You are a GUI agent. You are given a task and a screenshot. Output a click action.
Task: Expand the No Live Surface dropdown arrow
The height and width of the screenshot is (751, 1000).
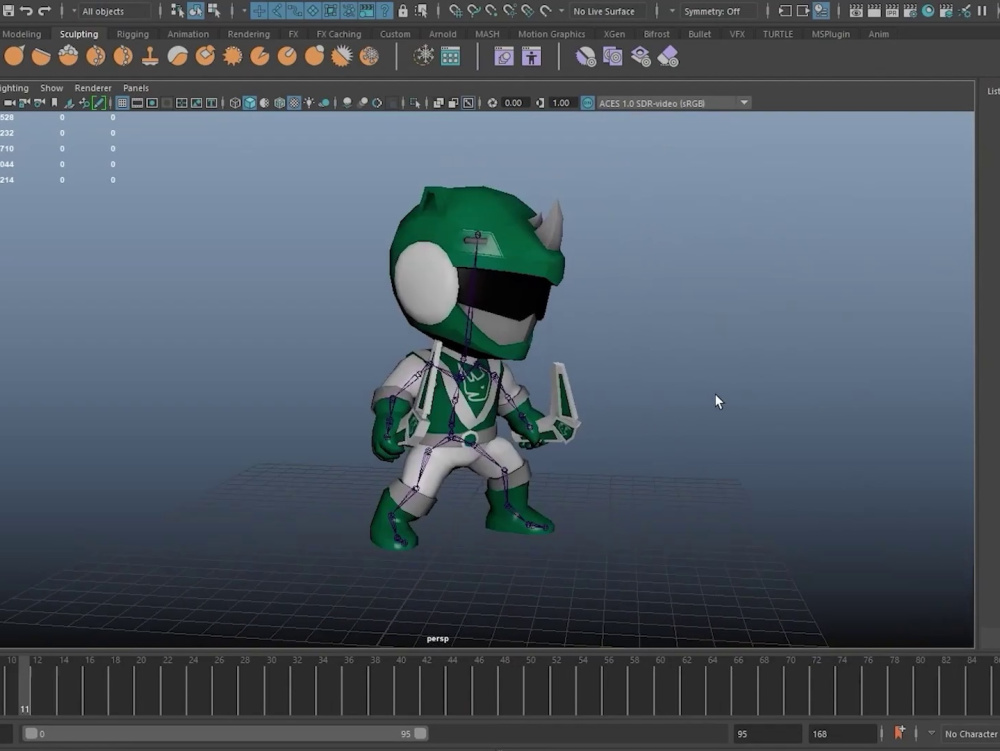[x=561, y=11]
